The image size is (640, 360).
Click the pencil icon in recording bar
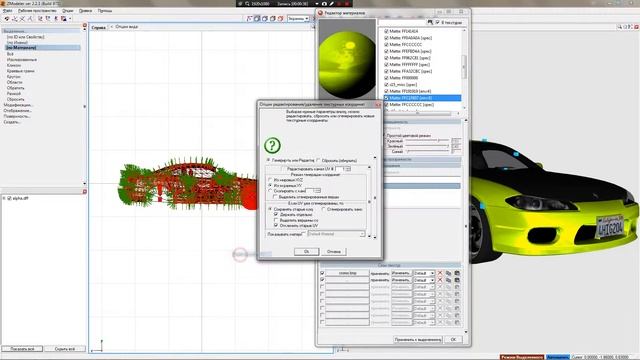331,3
